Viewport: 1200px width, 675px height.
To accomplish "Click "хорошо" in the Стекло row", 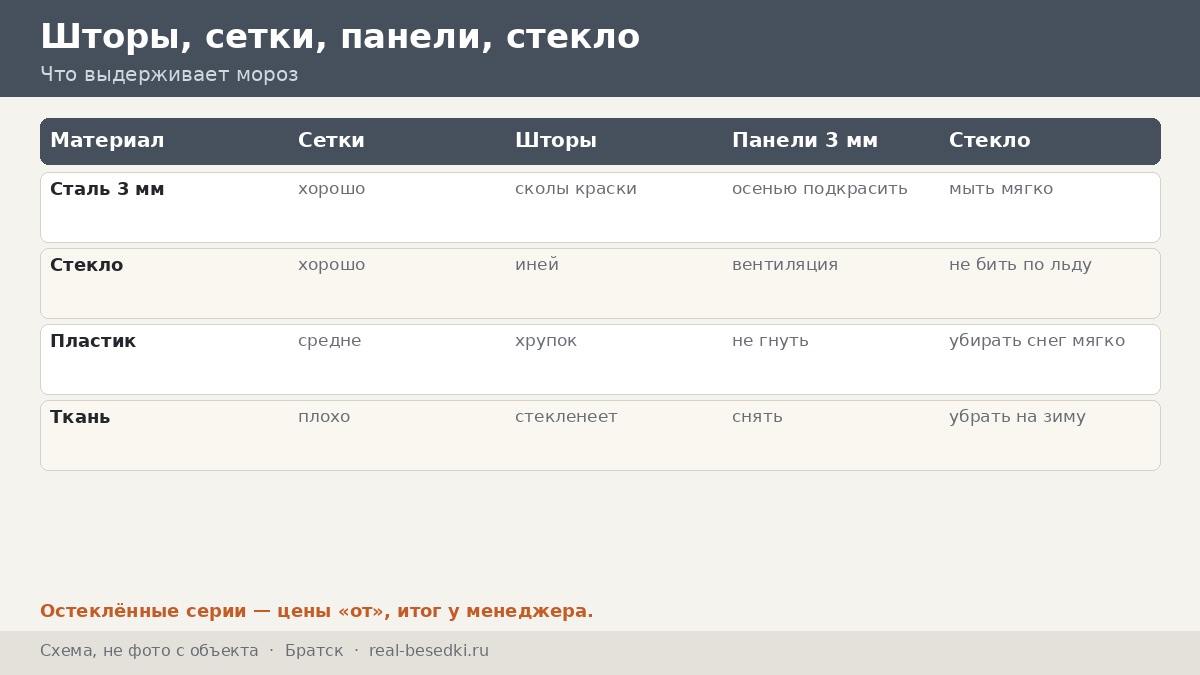I will point(332,265).
